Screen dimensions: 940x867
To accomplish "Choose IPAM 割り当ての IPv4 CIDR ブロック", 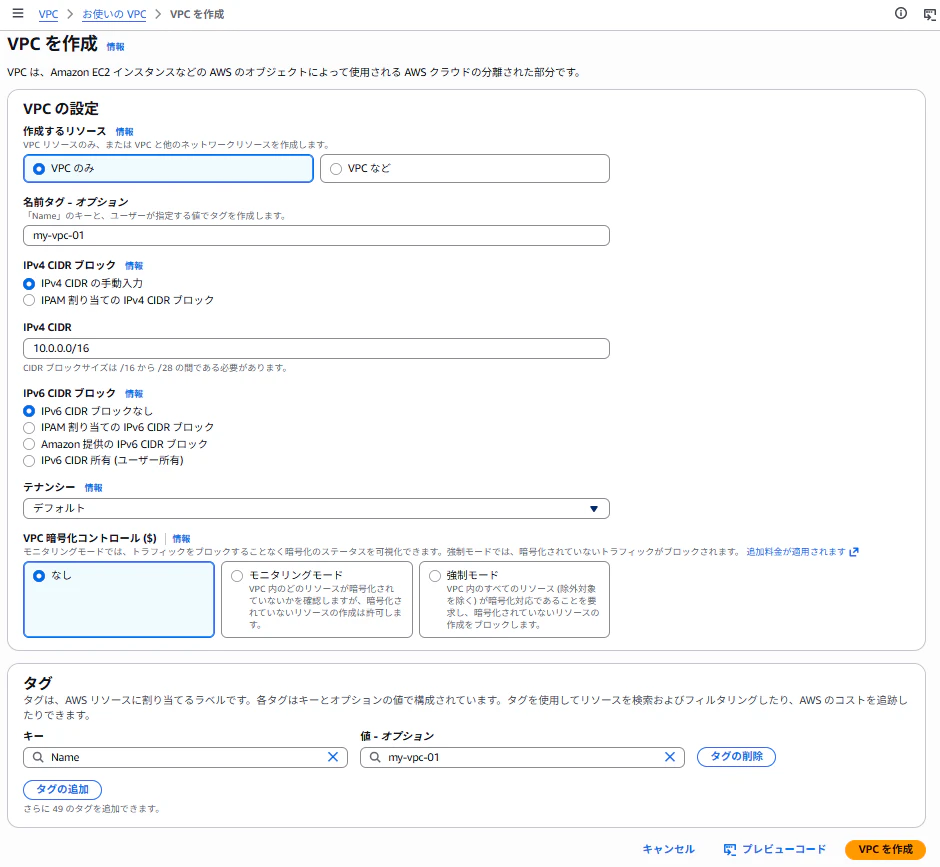I will point(29,300).
